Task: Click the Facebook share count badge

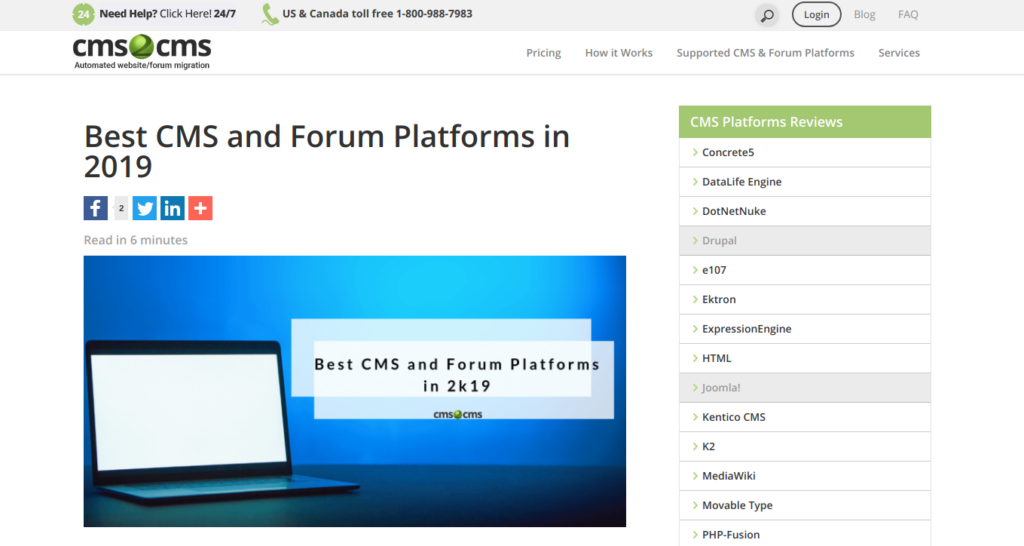Action: pos(121,208)
